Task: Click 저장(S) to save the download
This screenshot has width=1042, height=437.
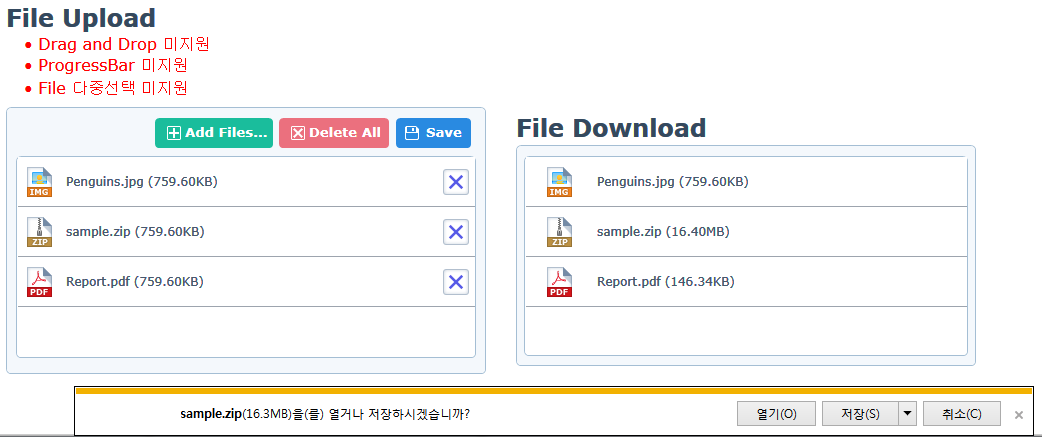Action: (x=859, y=414)
